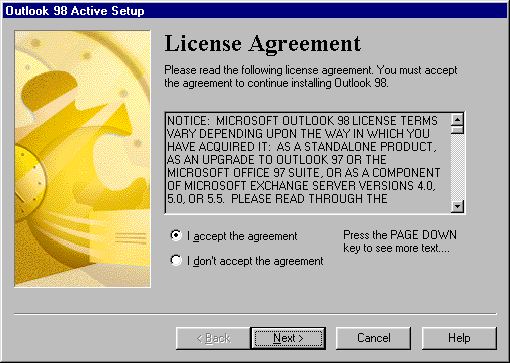Click the license text scroll-up arrow
Screen dimensions: 510x363
[x=457, y=119]
